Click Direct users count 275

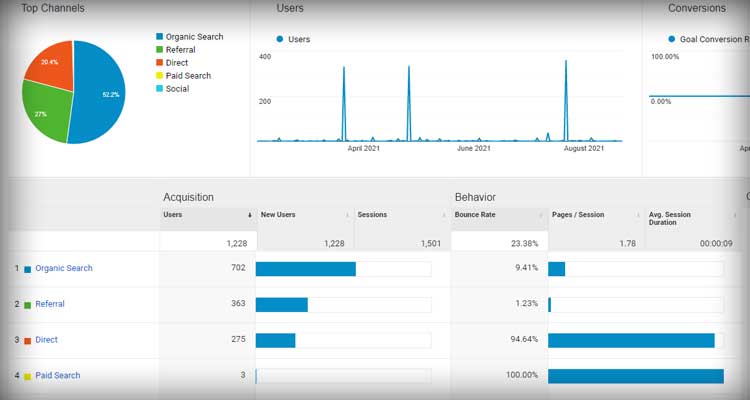(x=238, y=339)
